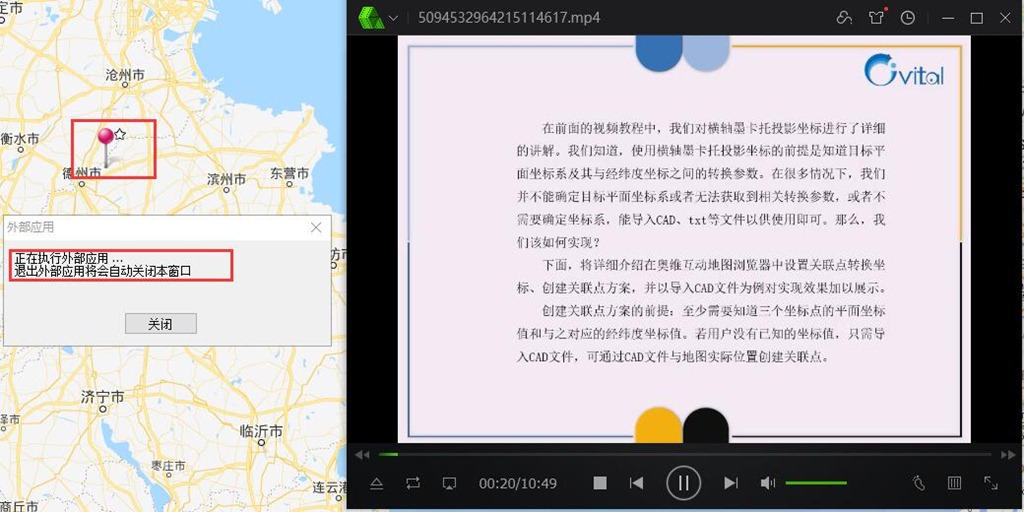Viewport: 1024px width, 512px height.
Task: Mute the player volume speaker icon
Action: tap(767, 483)
